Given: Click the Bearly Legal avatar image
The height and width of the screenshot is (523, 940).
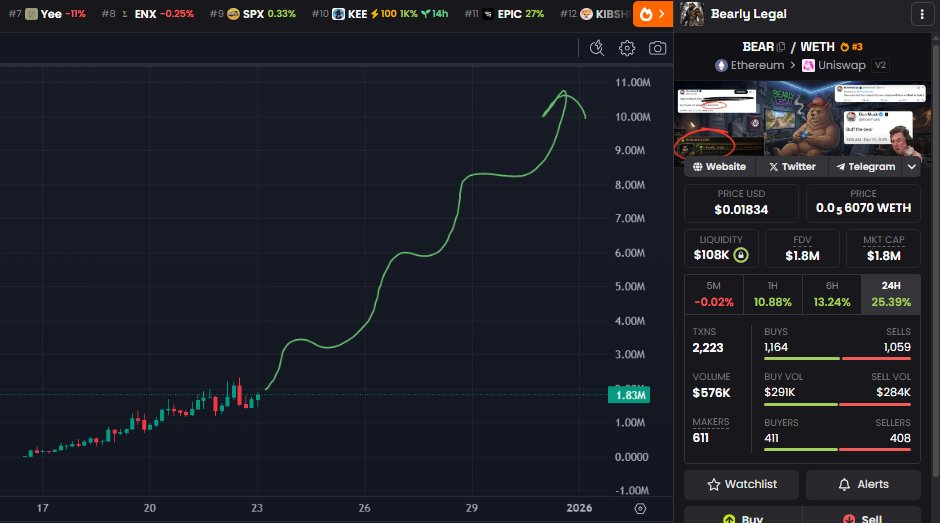Looking at the screenshot, I should [691, 14].
